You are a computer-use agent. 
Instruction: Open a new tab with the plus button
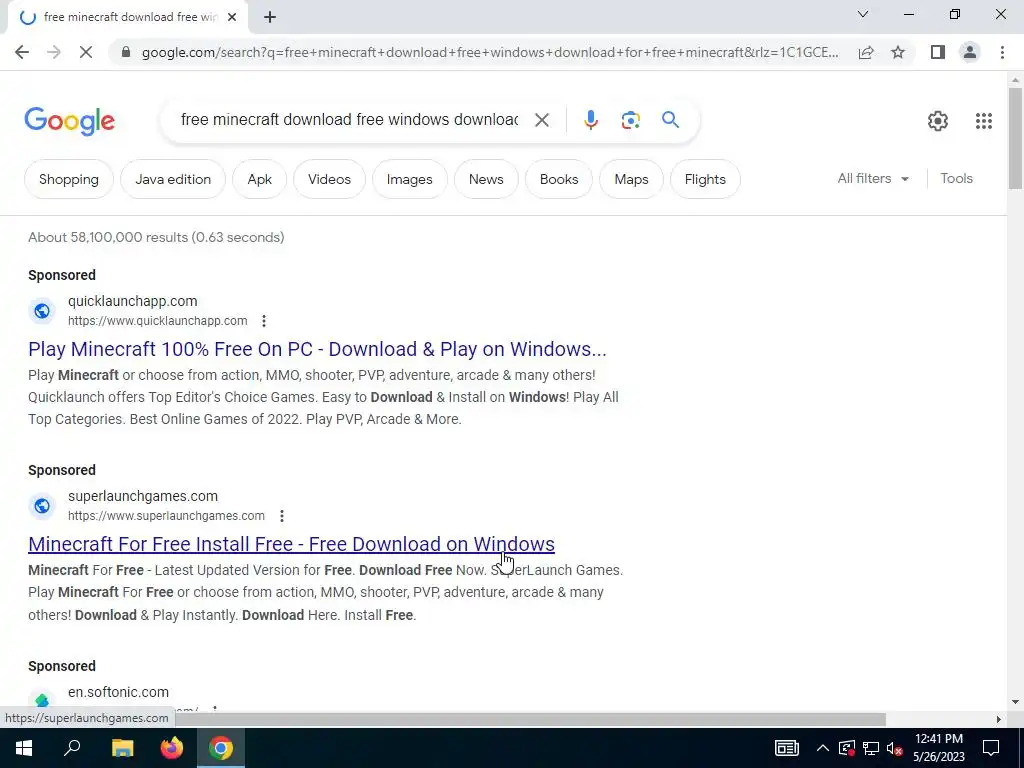[x=270, y=18]
